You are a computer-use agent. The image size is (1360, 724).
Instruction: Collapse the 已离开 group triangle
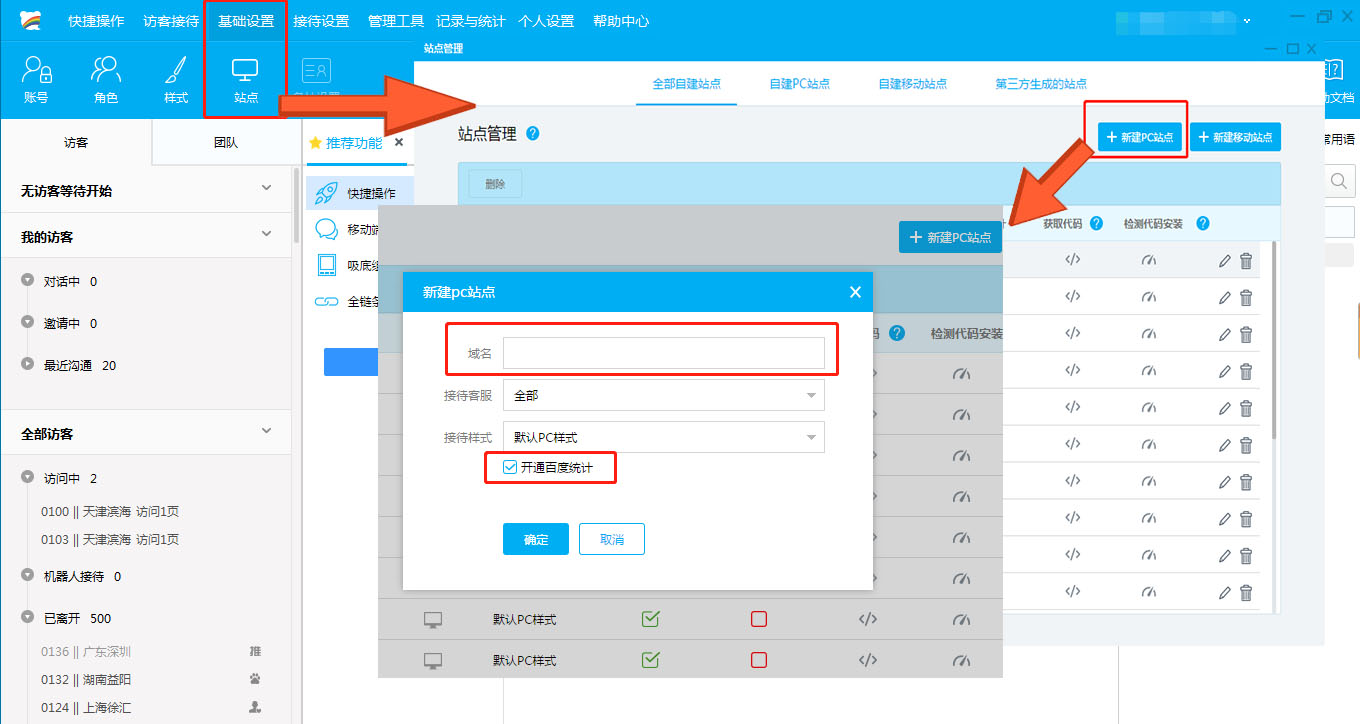pyautogui.click(x=28, y=618)
